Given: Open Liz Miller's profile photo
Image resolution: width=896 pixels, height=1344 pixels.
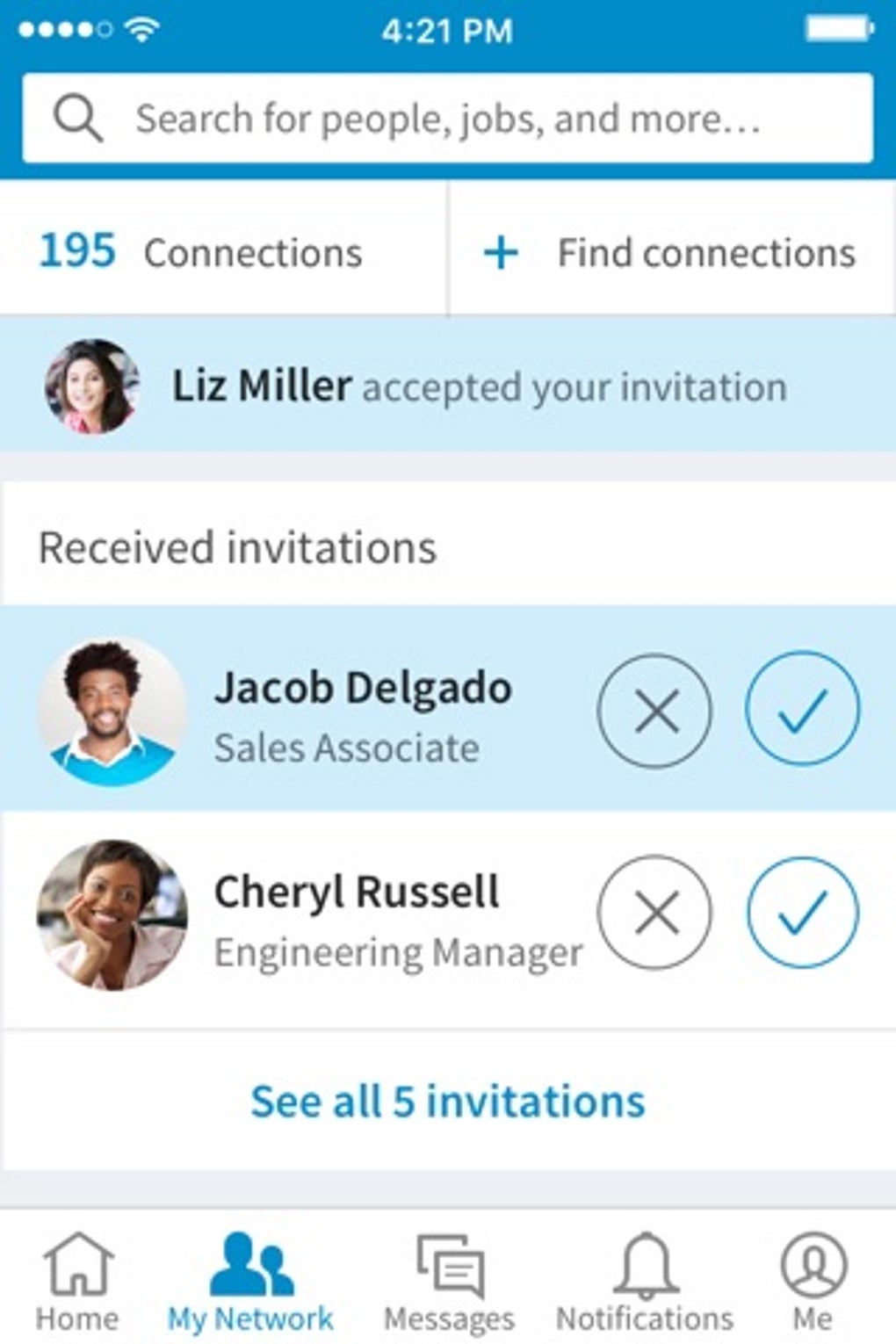Looking at the screenshot, I should click(92, 387).
